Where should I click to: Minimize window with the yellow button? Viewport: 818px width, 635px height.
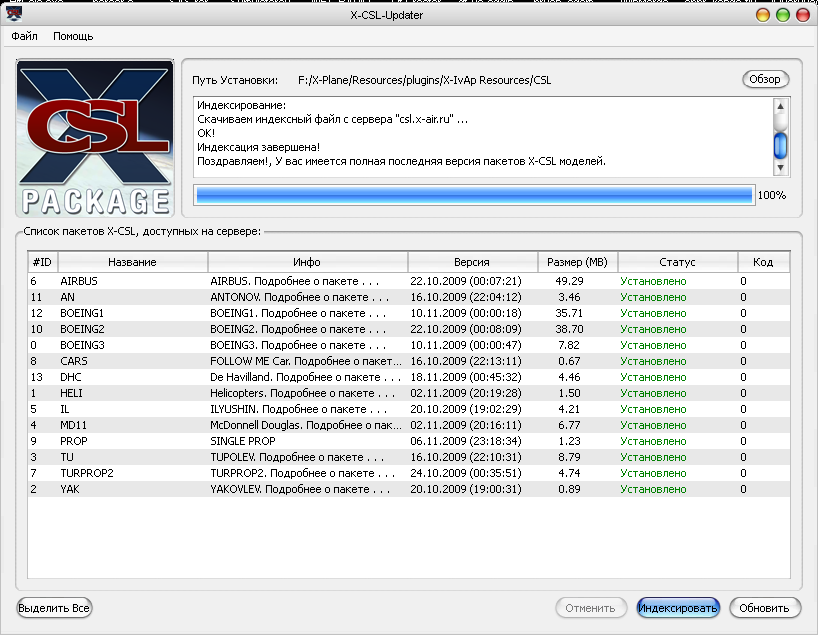[x=763, y=15]
